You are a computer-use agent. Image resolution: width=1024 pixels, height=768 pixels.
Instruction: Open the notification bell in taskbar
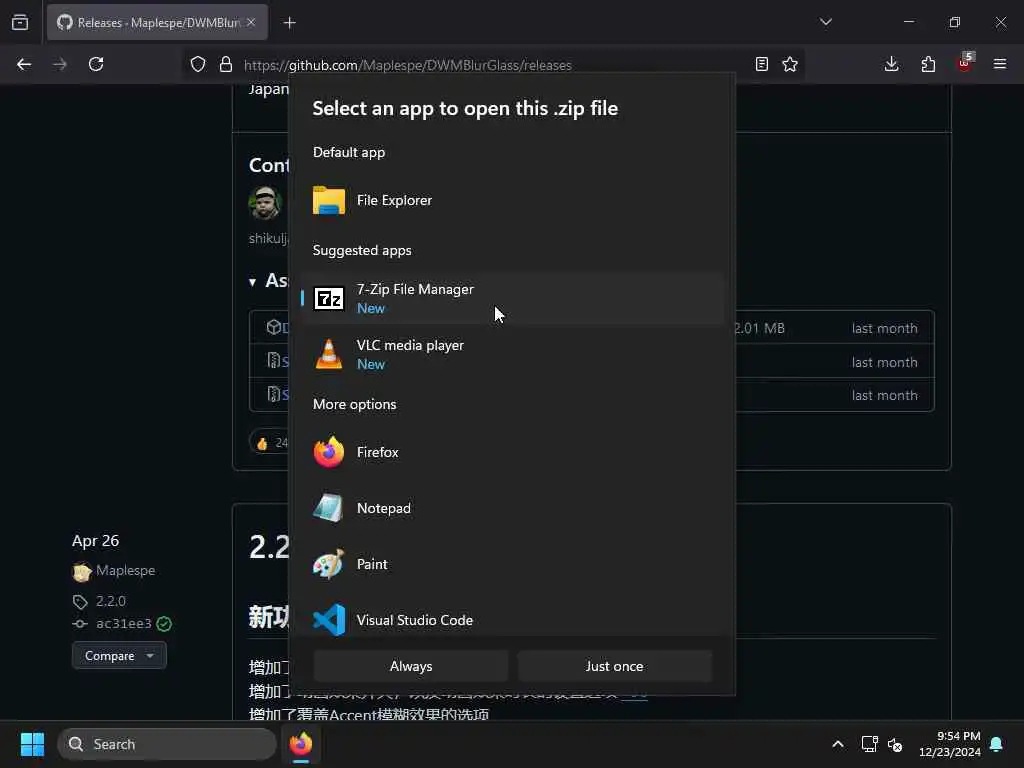coord(997,744)
